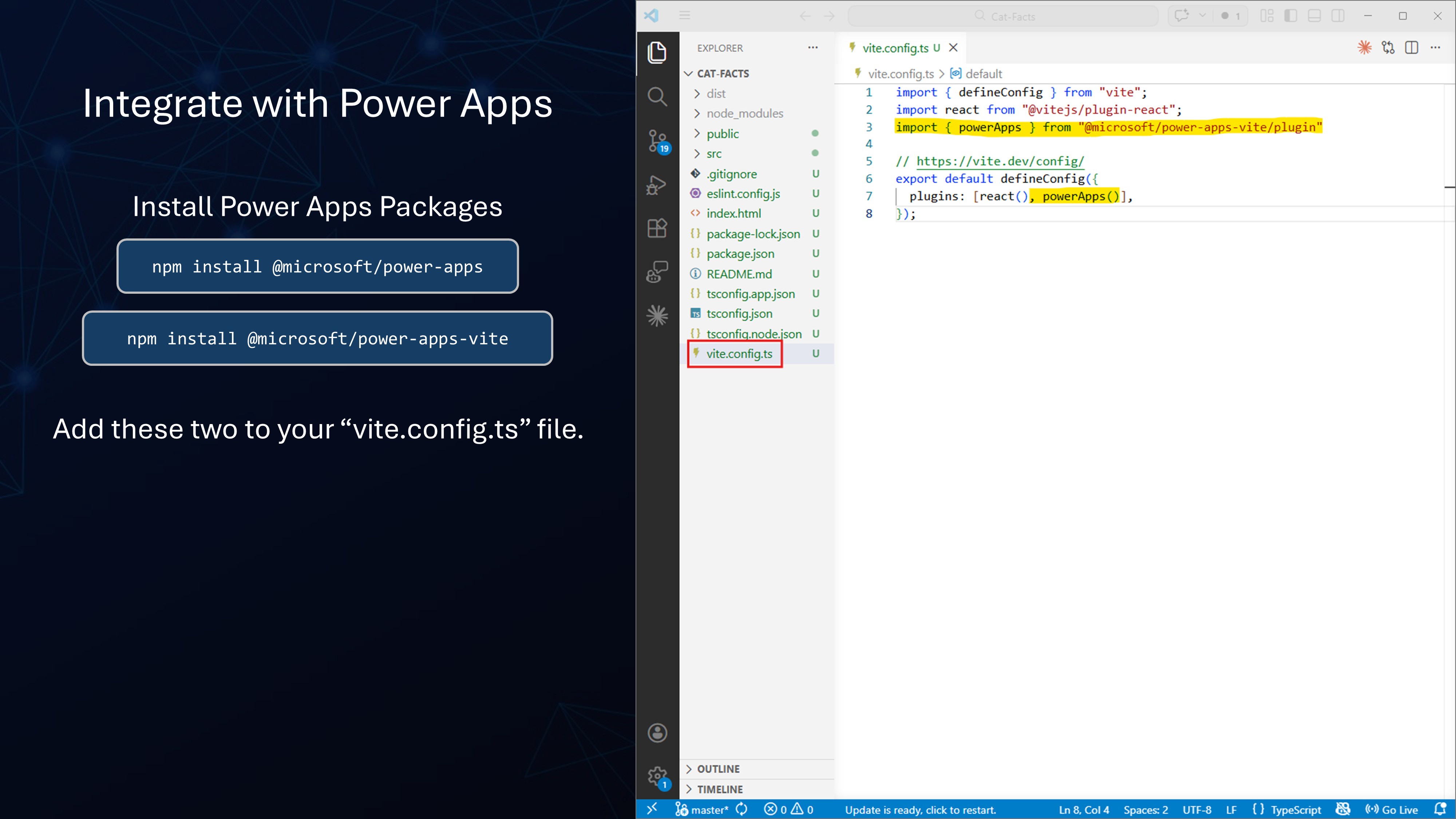Toggle the Secondary Side Bar layout button
The width and height of the screenshot is (1456, 819).
(x=1338, y=16)
